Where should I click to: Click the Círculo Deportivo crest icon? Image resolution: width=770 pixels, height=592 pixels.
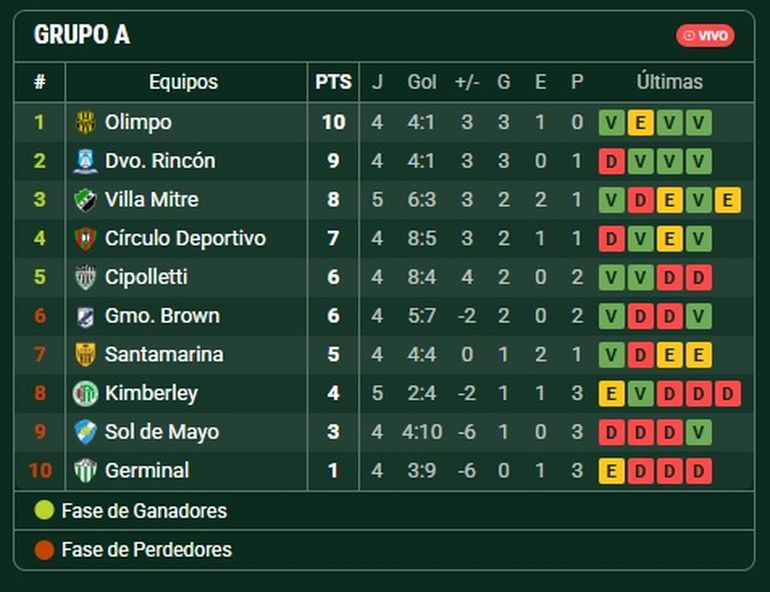[x=86, y=239]
